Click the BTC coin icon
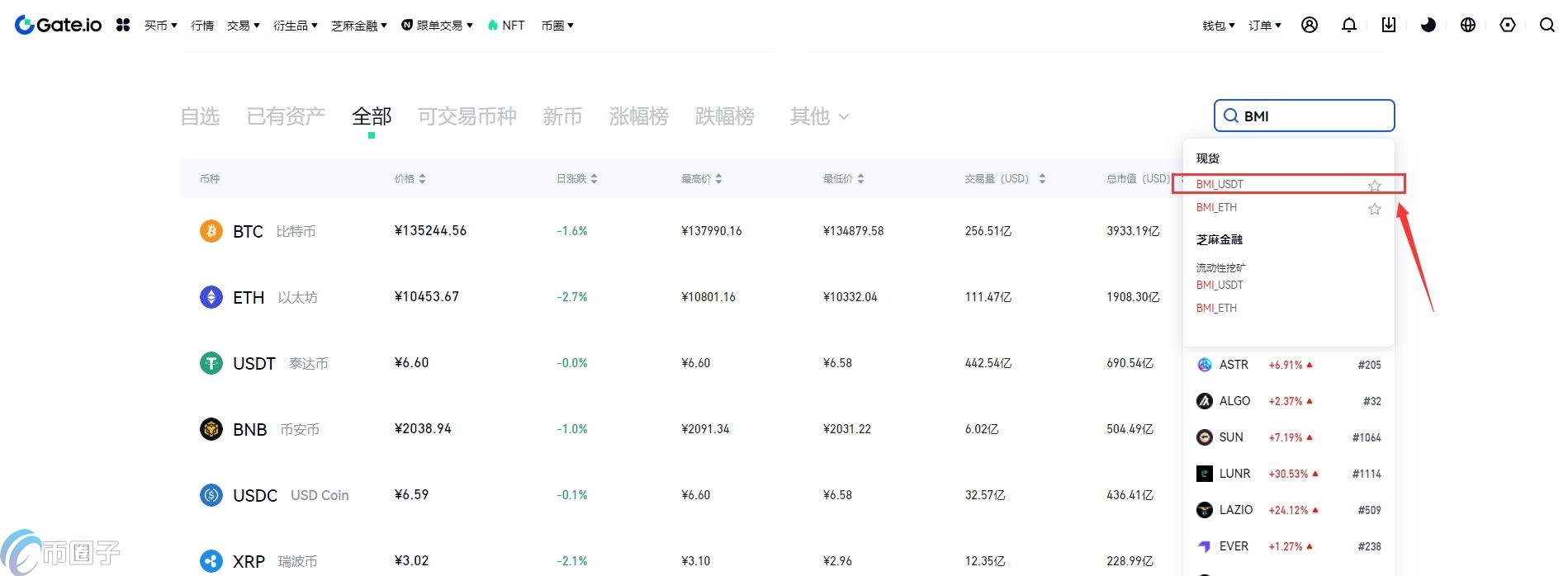This screenshot has height=576, width=1568. click(x=211, y=231)
